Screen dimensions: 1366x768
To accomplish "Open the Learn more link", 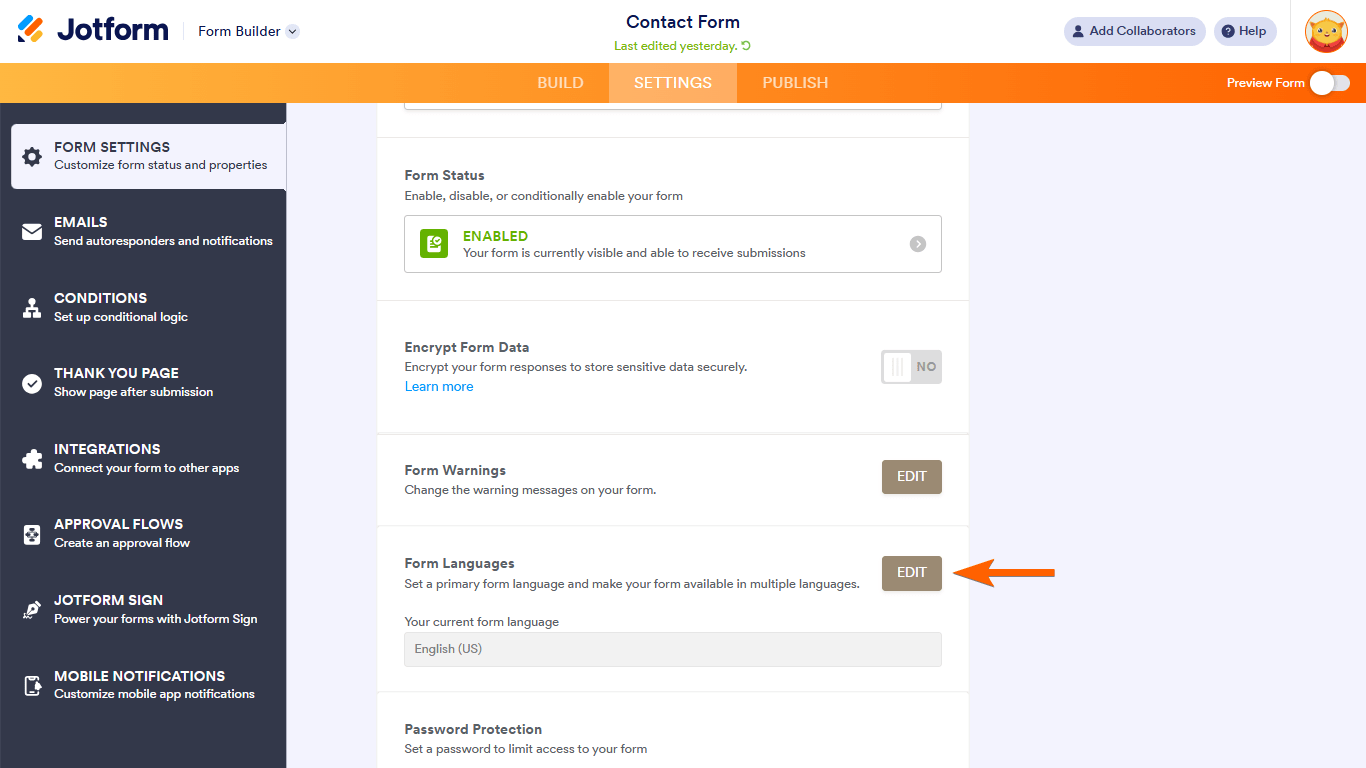I will (x=439, y=387).
